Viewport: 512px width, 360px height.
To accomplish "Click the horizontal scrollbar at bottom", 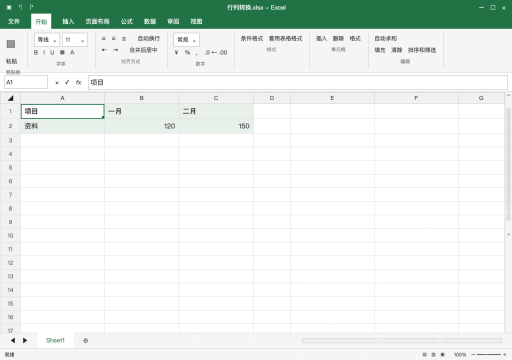I will click(x=402, y=340).
